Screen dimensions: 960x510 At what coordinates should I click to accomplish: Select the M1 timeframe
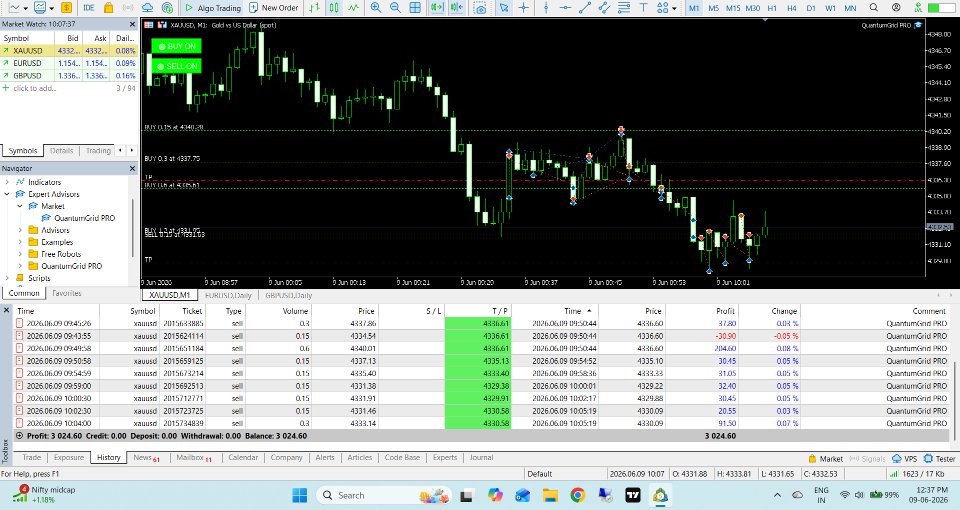[x=694, y=8]
